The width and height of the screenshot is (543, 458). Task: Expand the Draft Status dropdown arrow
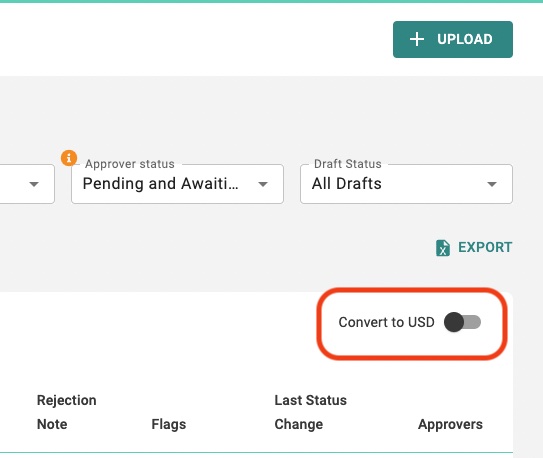pyautogui.click(x=492, y=184)
